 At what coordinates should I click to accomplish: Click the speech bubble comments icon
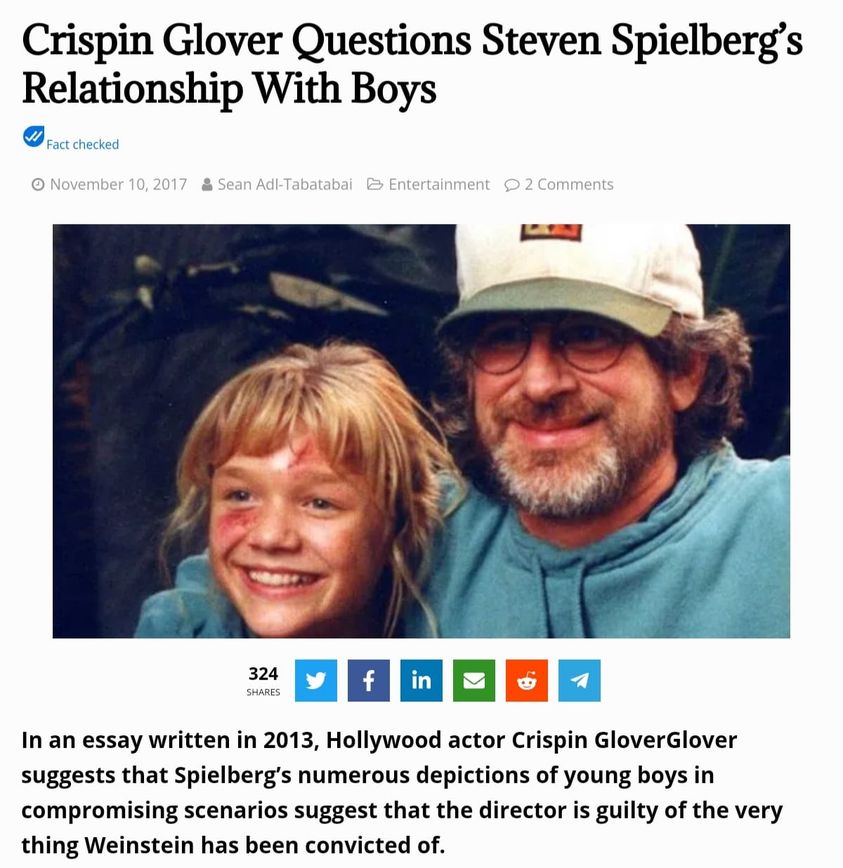(x=511, y=185)
